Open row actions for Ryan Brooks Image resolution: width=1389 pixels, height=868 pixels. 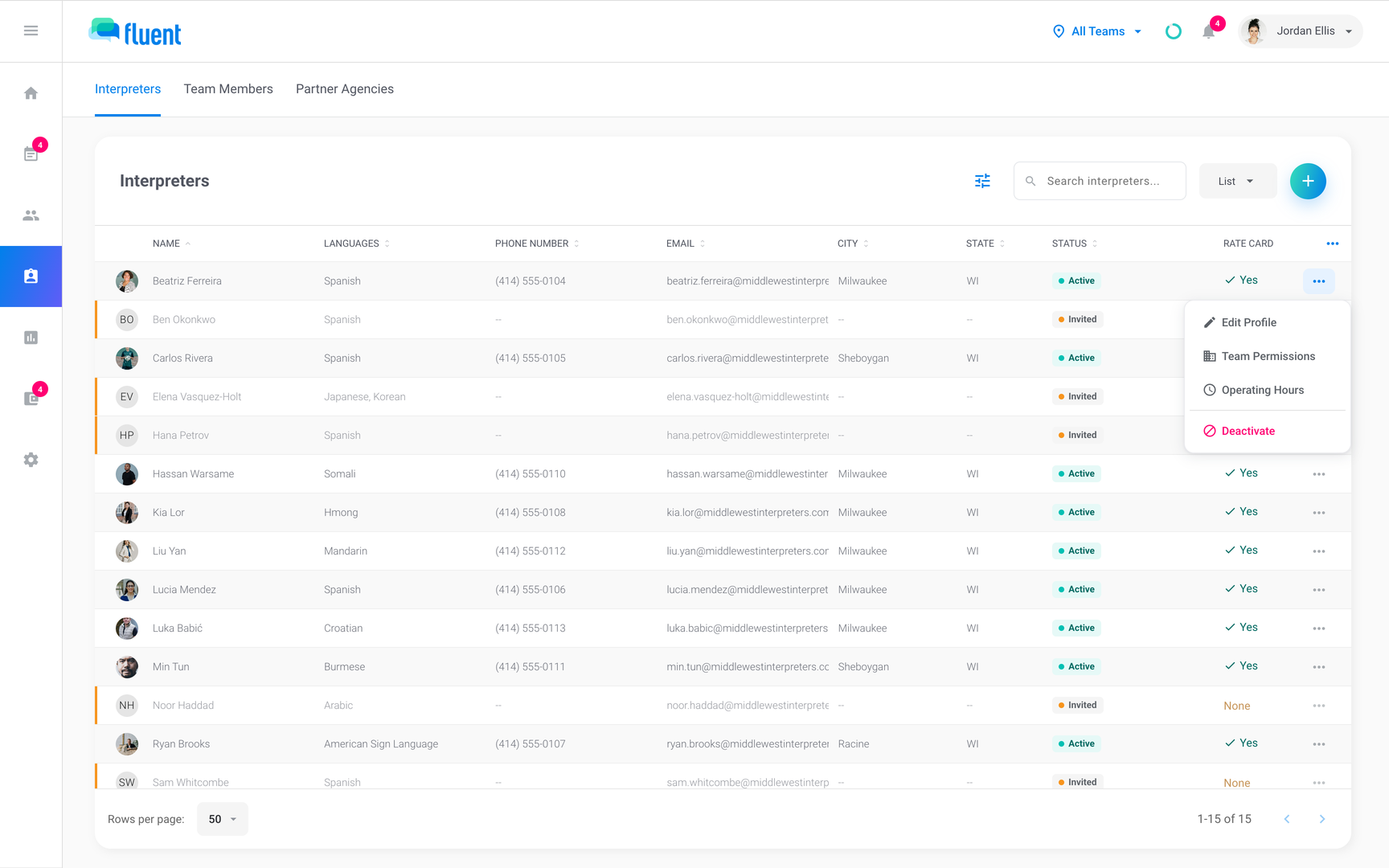click(x=1319, y=744)
